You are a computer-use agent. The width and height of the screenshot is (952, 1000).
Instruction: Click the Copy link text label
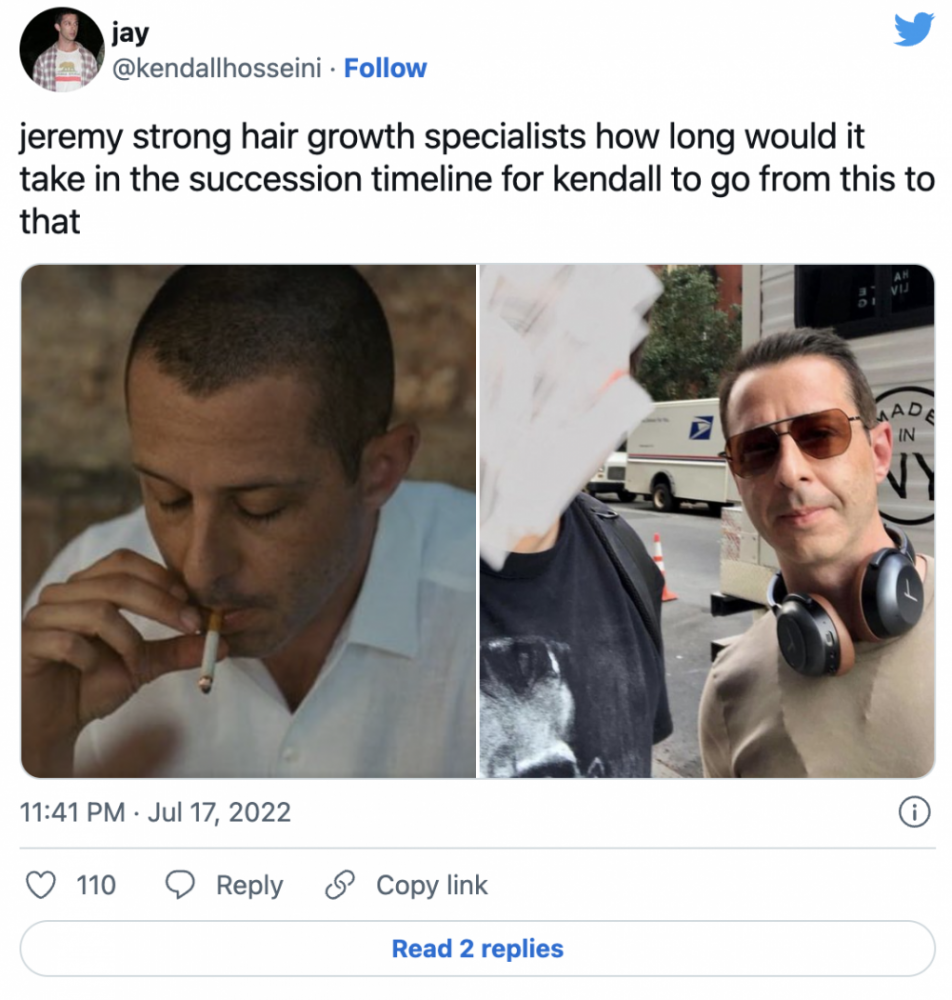coord(432,885)
